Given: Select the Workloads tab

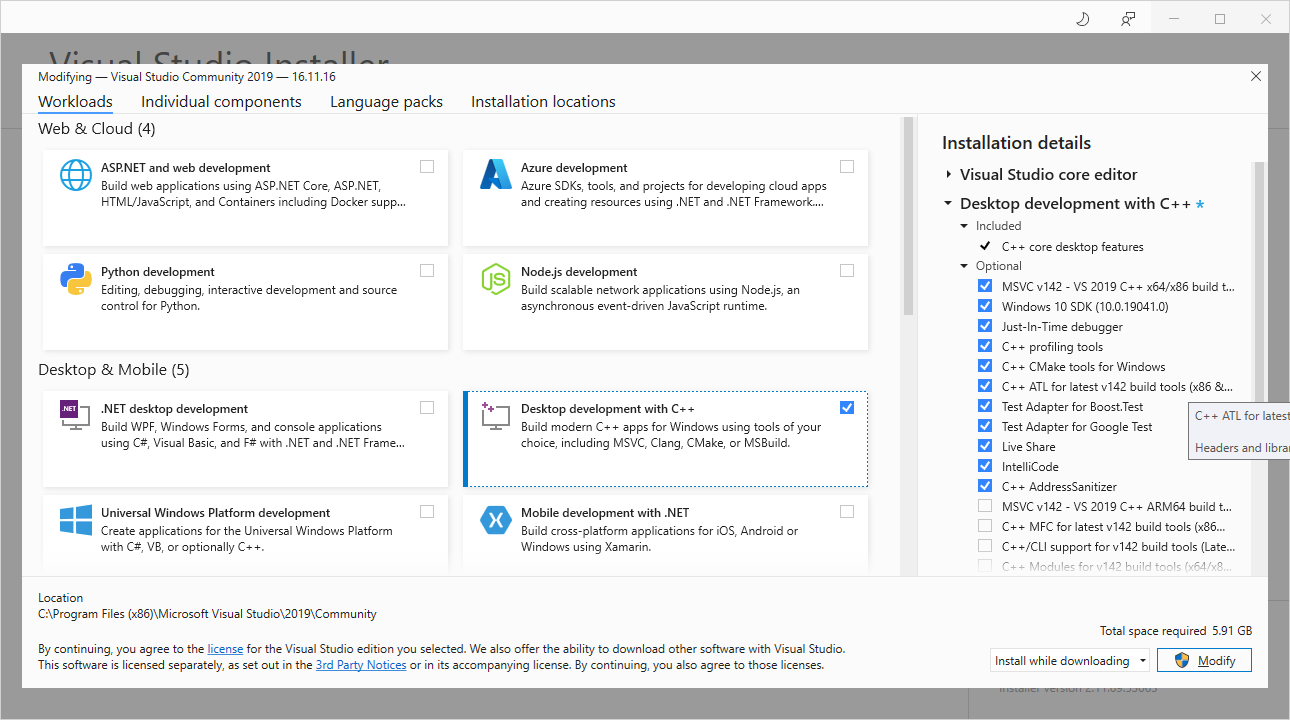Looking at the screenshot, I should 75,102.
